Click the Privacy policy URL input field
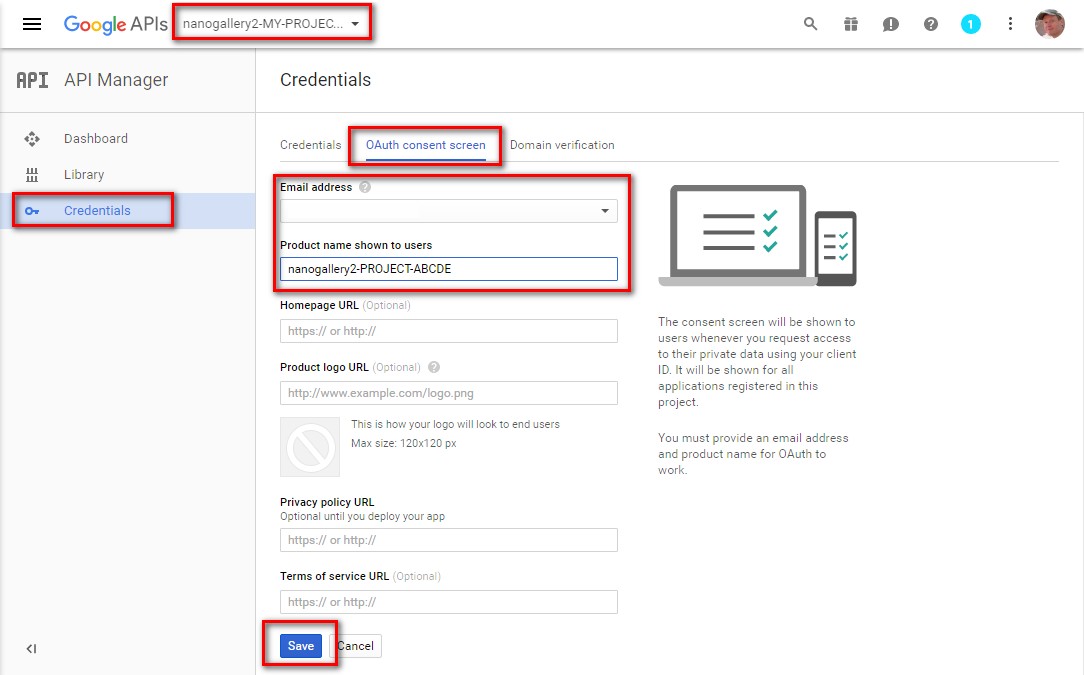Viewport: 1084px width, 675px height. [x=449, y=540]
